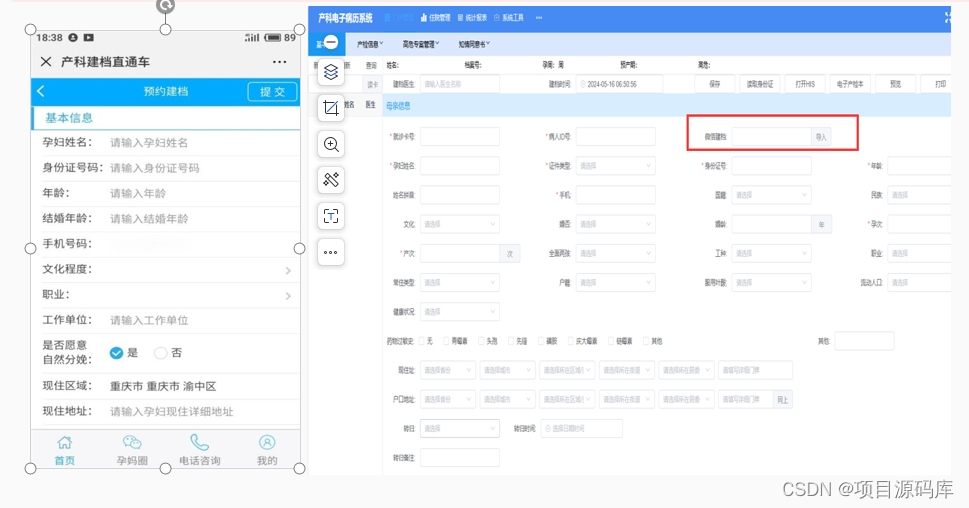The image size is (969, 508).
Task: Click the fullscreen icon at top right
Action: point(947,18)
